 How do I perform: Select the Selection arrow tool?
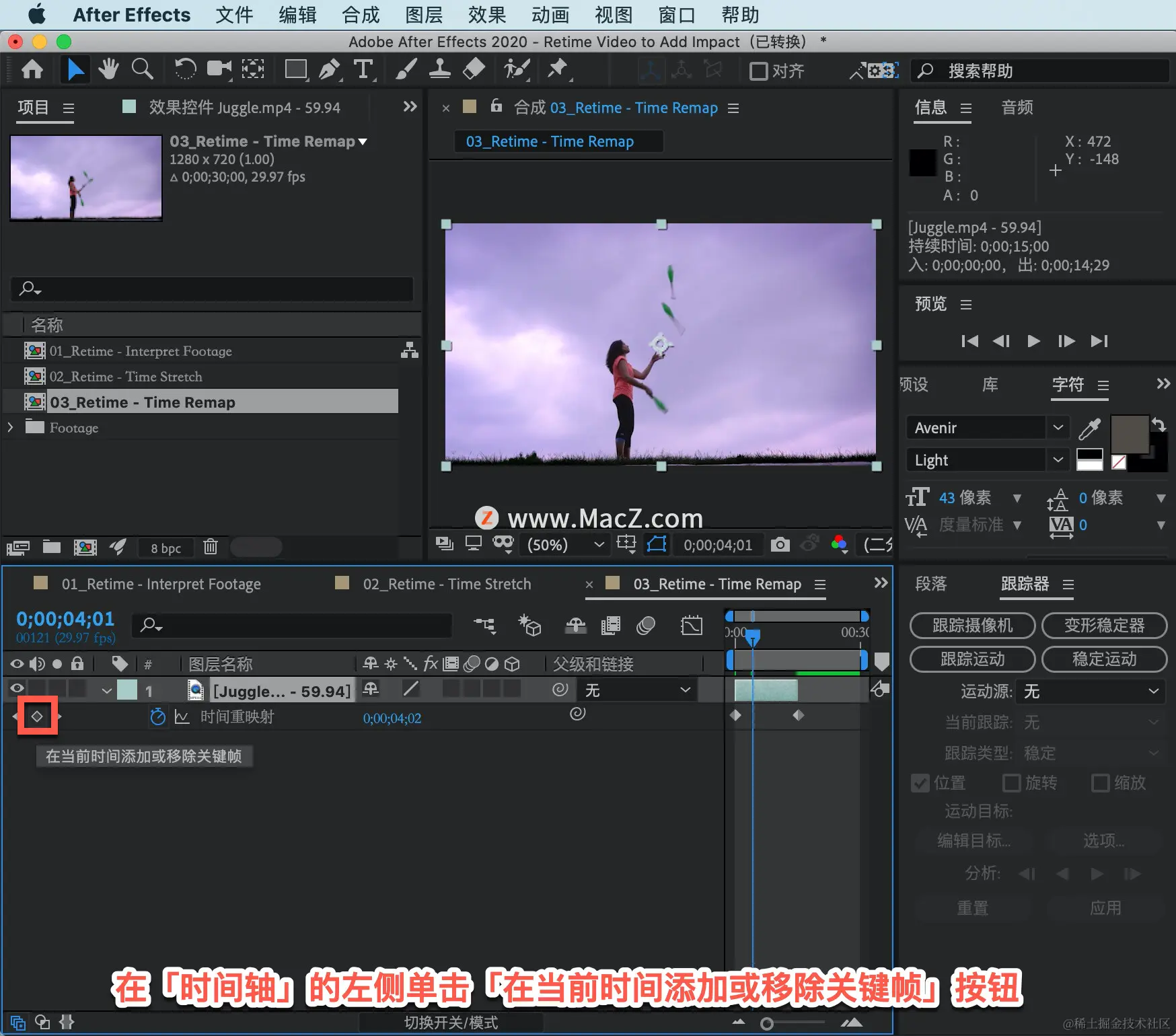pyautogui.click(x=75, y=70)
